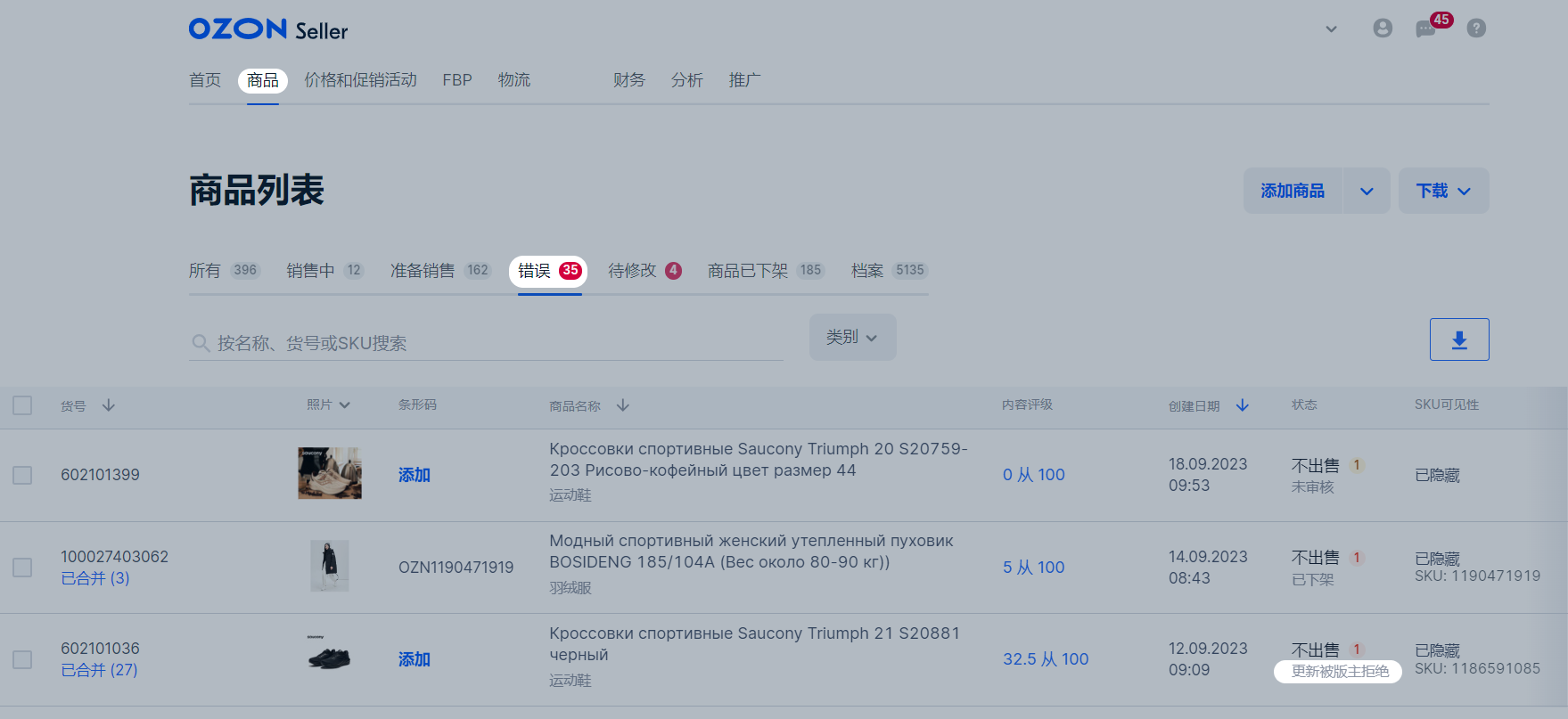Image resolution: width=1568 pixels, height=719 pixels.
Task: Sort by 商品名称 arrow icon
Action: pos(623,405)
